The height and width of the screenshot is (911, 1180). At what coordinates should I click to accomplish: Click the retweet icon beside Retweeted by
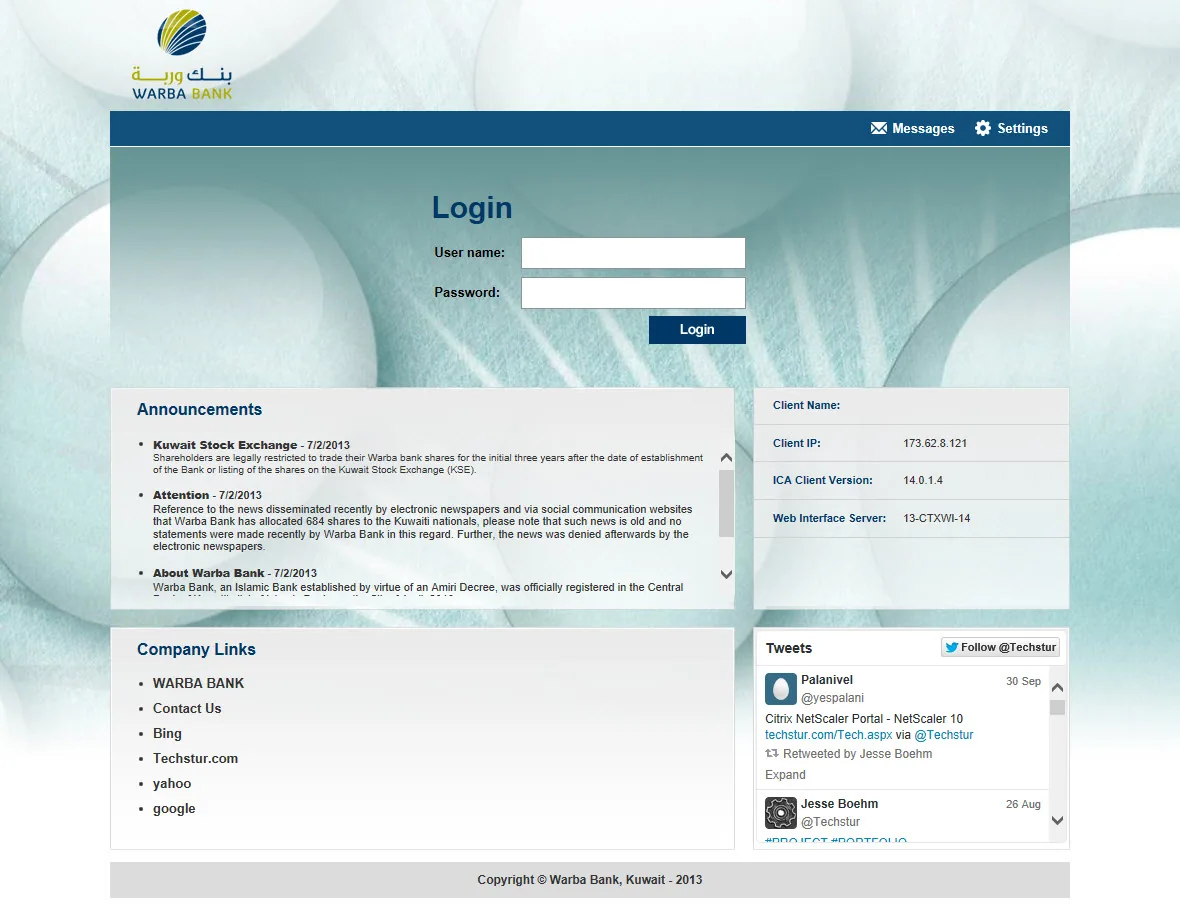[771, 753]
